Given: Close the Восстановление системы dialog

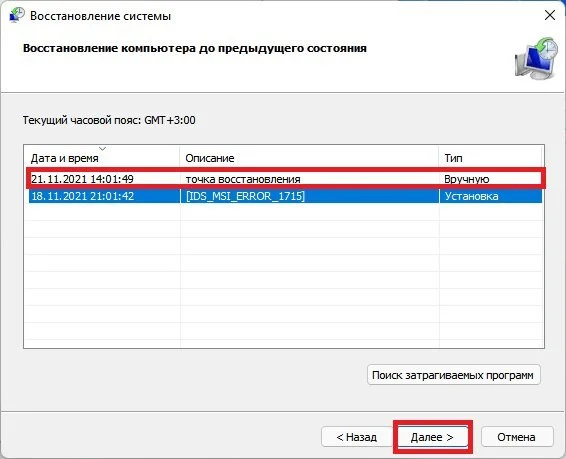Looking at the screenshot, I should tap(550, 15).
